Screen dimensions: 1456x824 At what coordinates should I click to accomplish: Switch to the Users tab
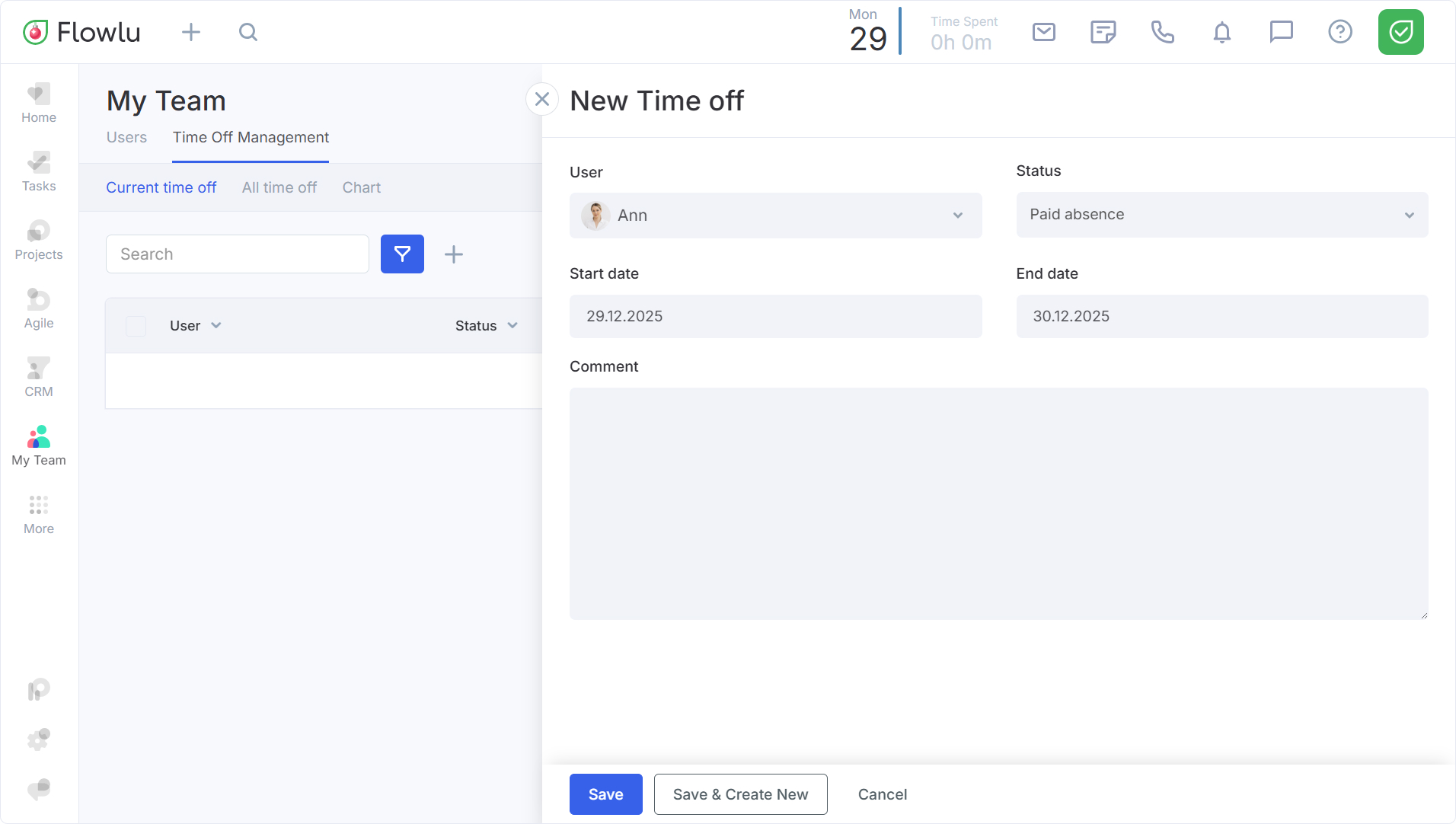(x=126, y=137)
